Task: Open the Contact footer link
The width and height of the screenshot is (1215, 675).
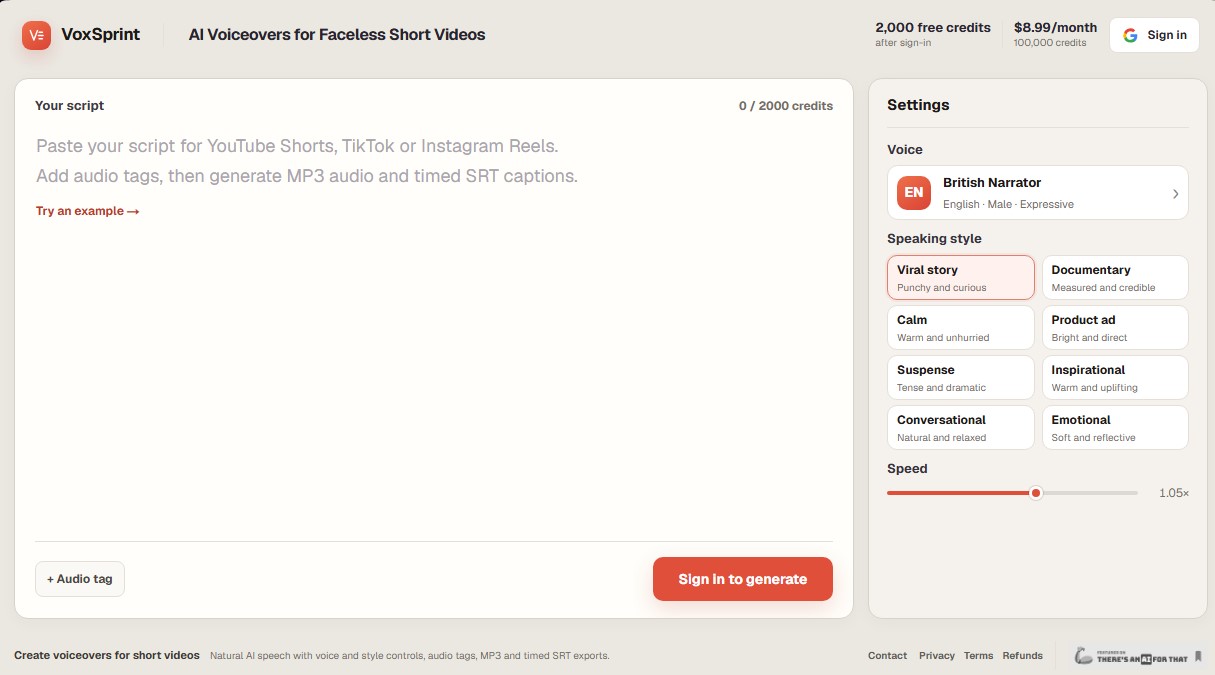Action: [x=887, y=656]
